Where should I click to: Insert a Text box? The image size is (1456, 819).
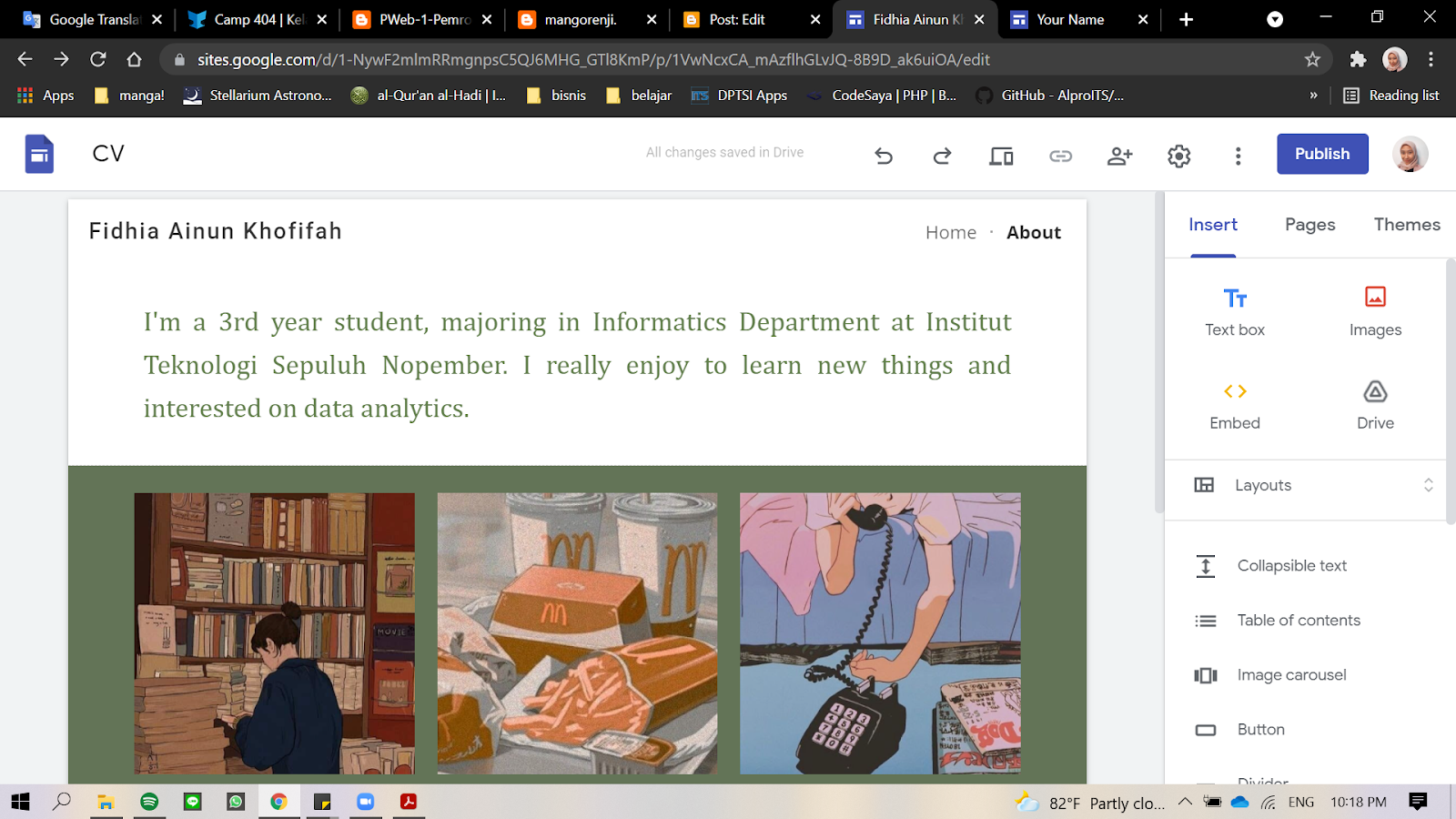[x=1235, y=311]
